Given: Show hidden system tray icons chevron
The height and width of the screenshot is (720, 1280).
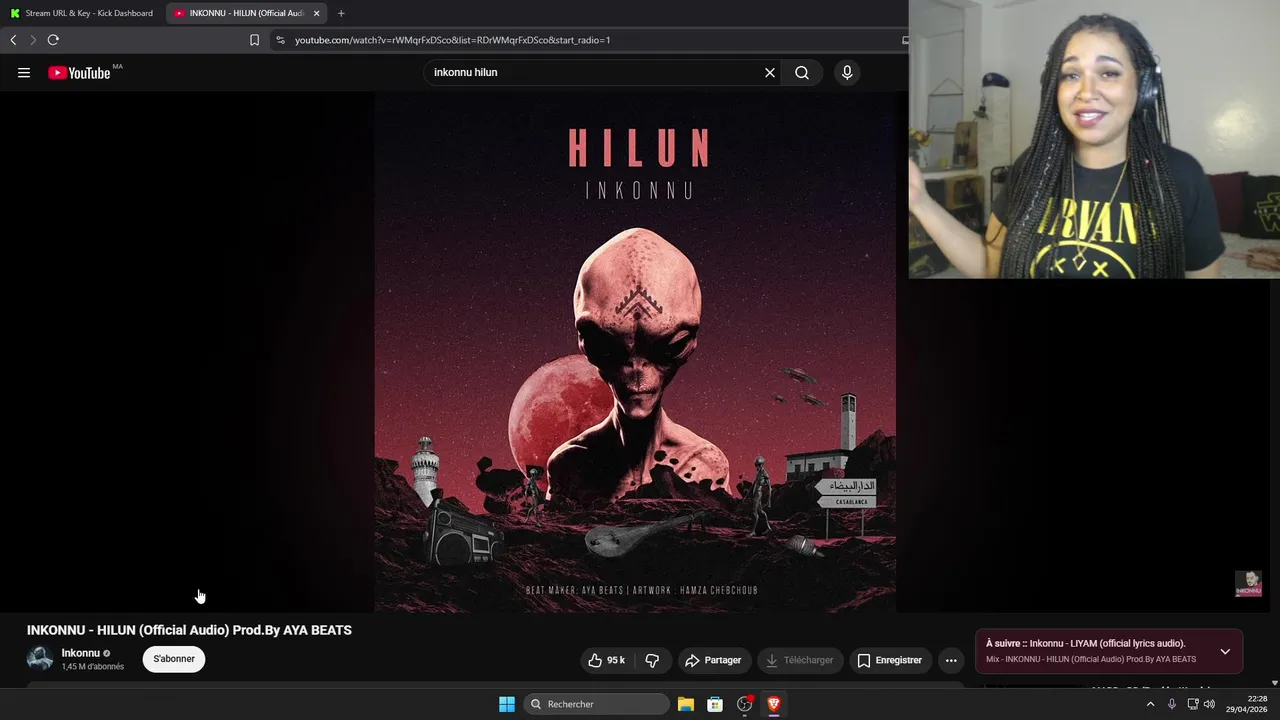Looking at the screenshot, I should 1150,704.
